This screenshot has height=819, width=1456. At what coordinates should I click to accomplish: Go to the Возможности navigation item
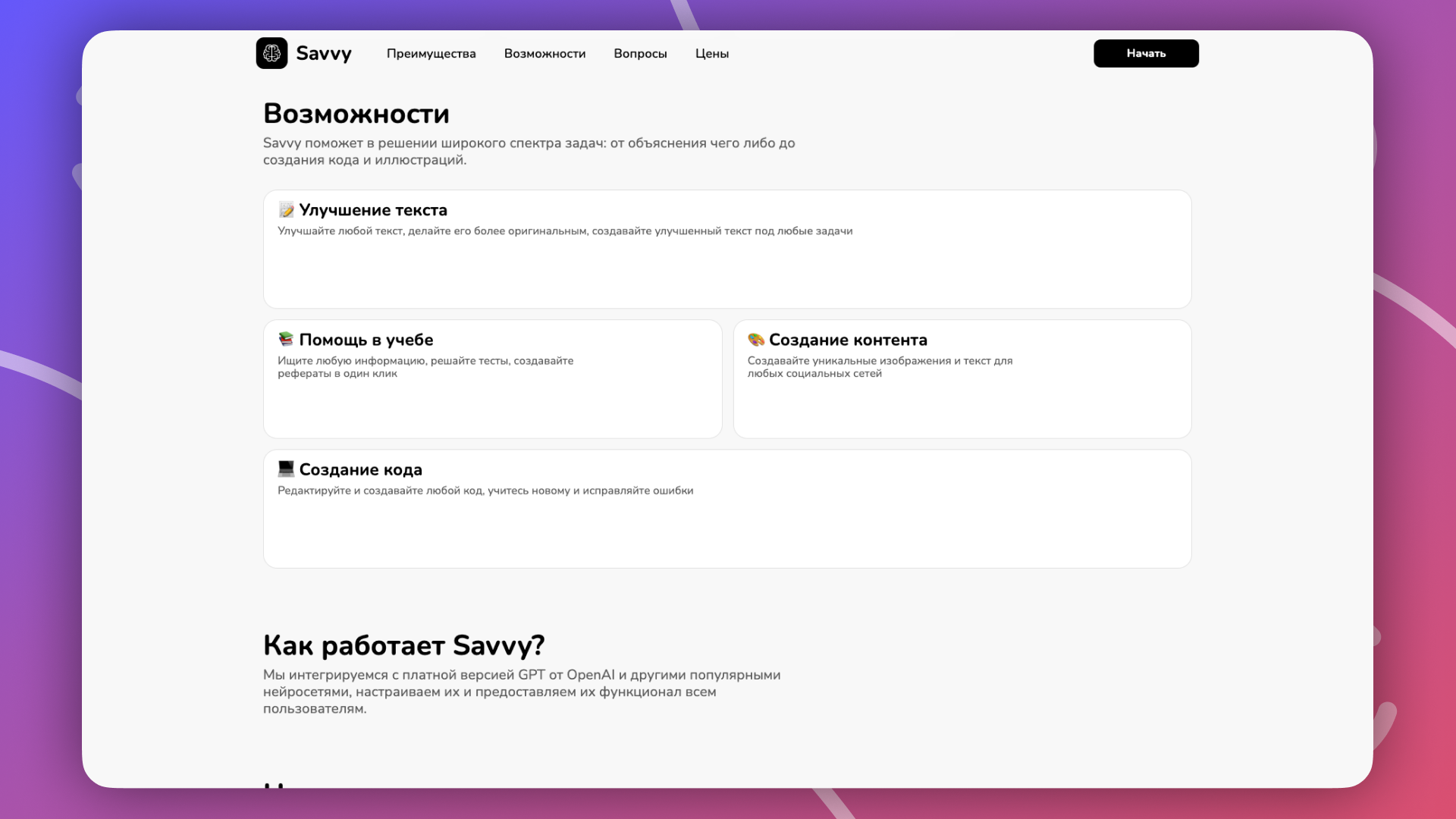pyautogui.click(x=544, y=54)
